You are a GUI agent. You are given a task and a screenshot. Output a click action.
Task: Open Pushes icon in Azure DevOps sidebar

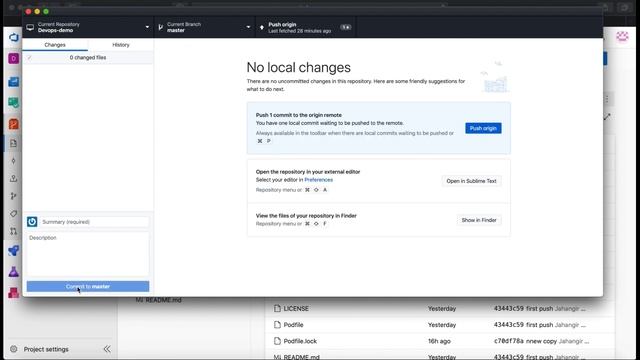pyautogui.click(x=13, y=178)
